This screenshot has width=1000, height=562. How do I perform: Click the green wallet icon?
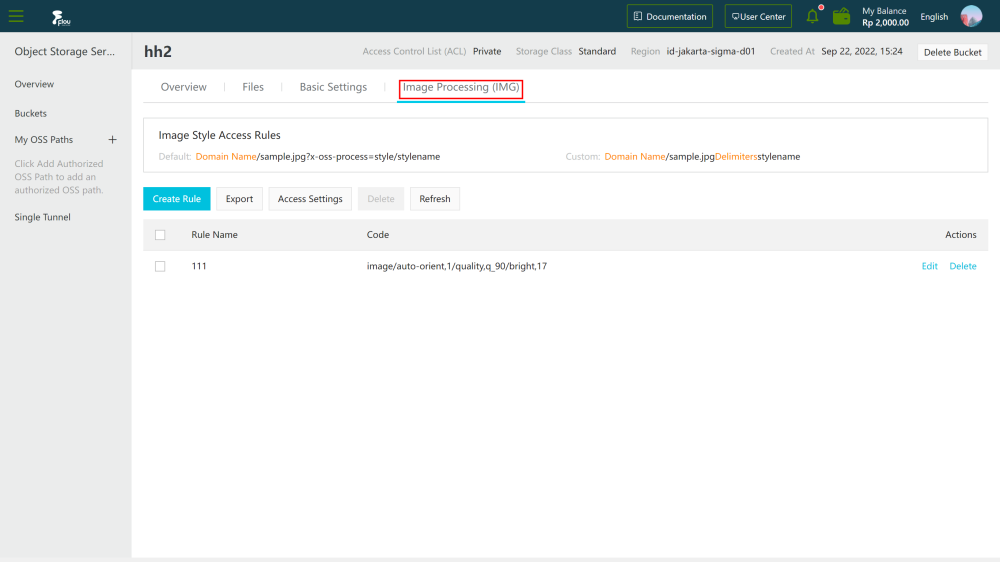pos(841,16)
